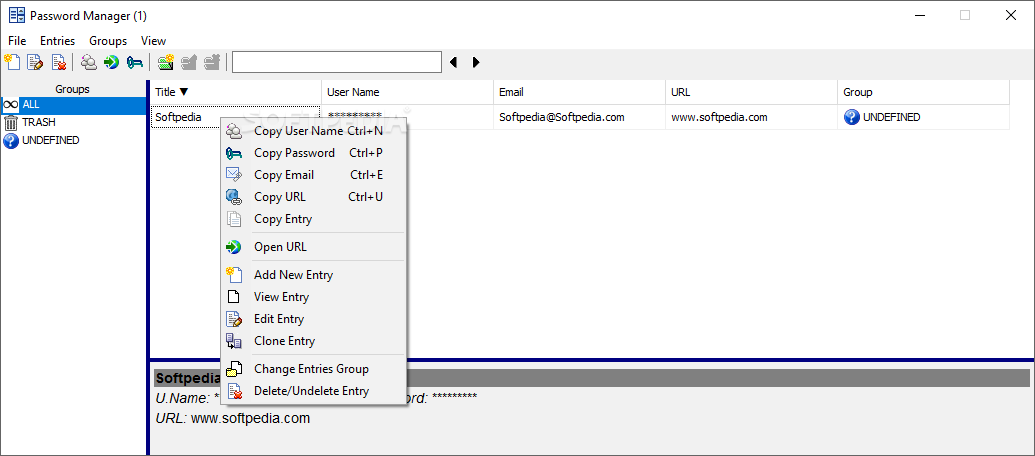The width and height of the screenshot is (1035, 456).
Task: Open the Groups menu
Action: pyautogui.click(x=108, y=41)
